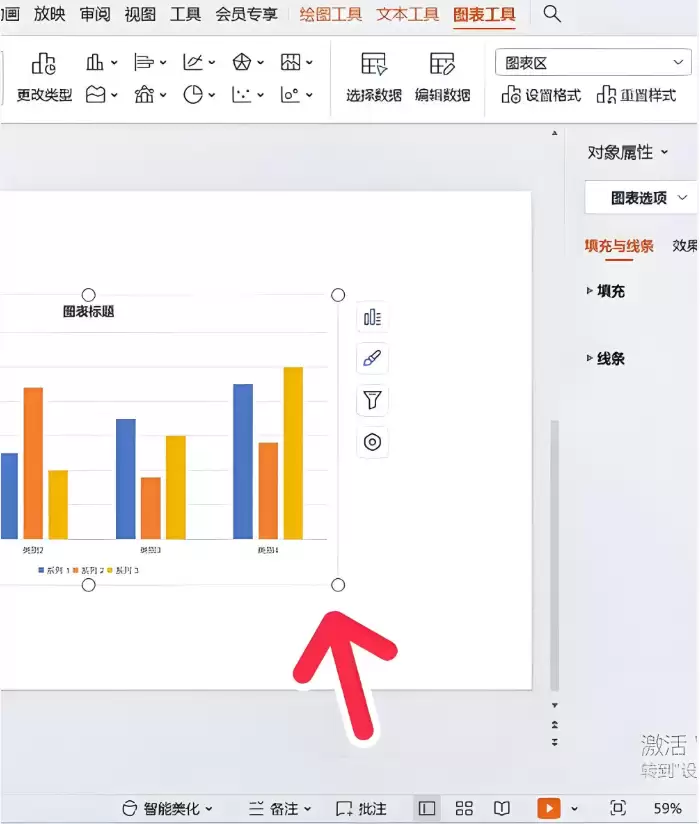Open the 图表选项 dropdown in side panel
The height and width of the screenshot is (824, 700).
[x=642, y=198]
